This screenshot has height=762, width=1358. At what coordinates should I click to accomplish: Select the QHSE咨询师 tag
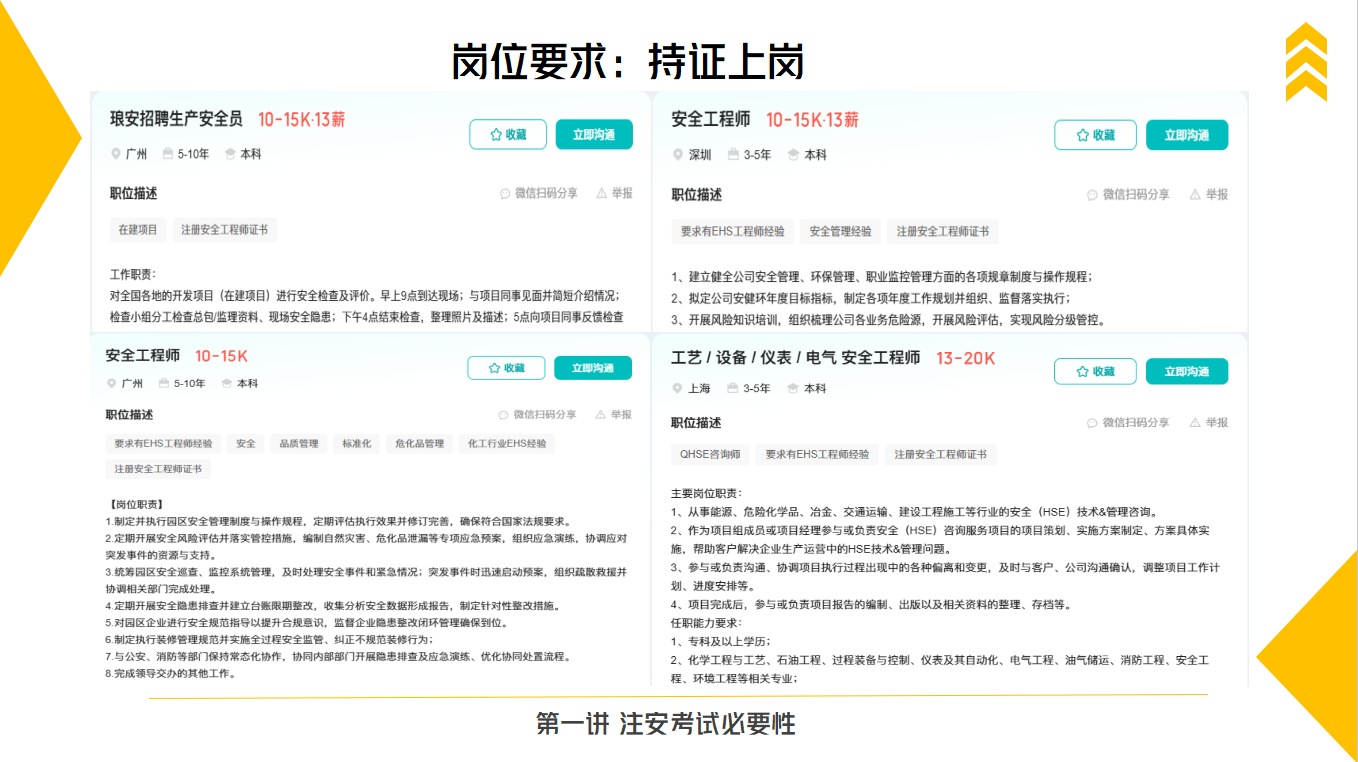coord(710,454)
